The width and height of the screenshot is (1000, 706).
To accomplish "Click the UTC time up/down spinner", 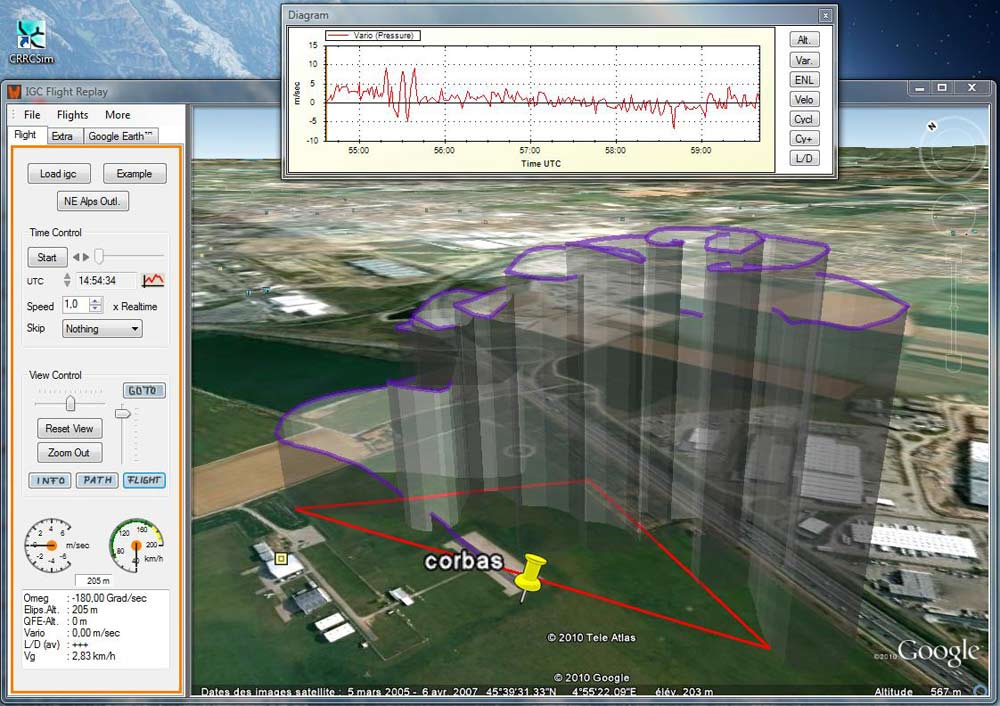I will [67, 280].
